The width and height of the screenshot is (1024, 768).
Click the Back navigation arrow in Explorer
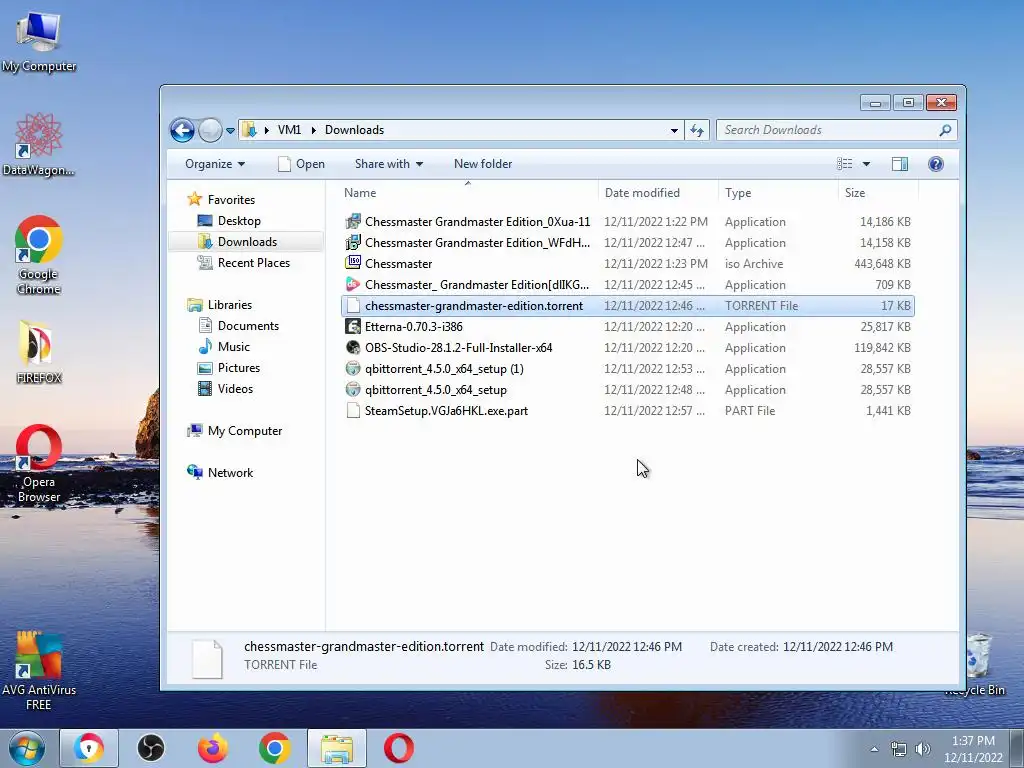click(x=182, y=130)
